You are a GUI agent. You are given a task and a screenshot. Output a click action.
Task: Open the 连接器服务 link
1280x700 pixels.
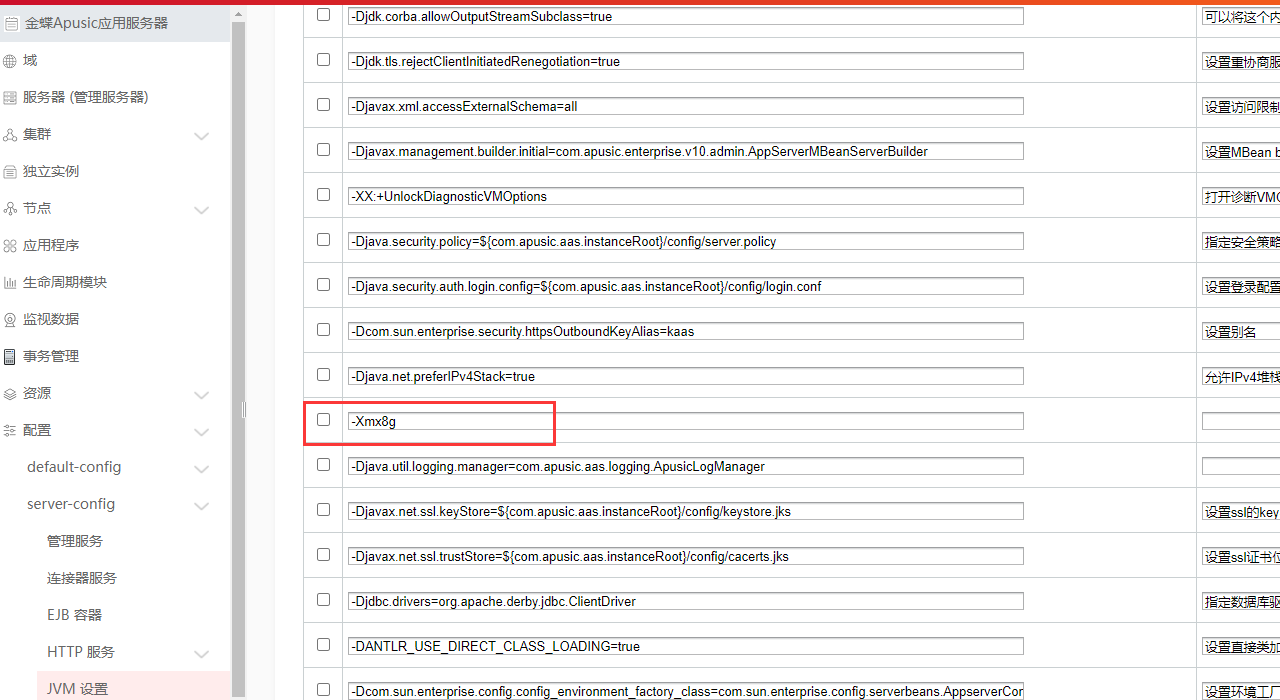pos(81,578)
